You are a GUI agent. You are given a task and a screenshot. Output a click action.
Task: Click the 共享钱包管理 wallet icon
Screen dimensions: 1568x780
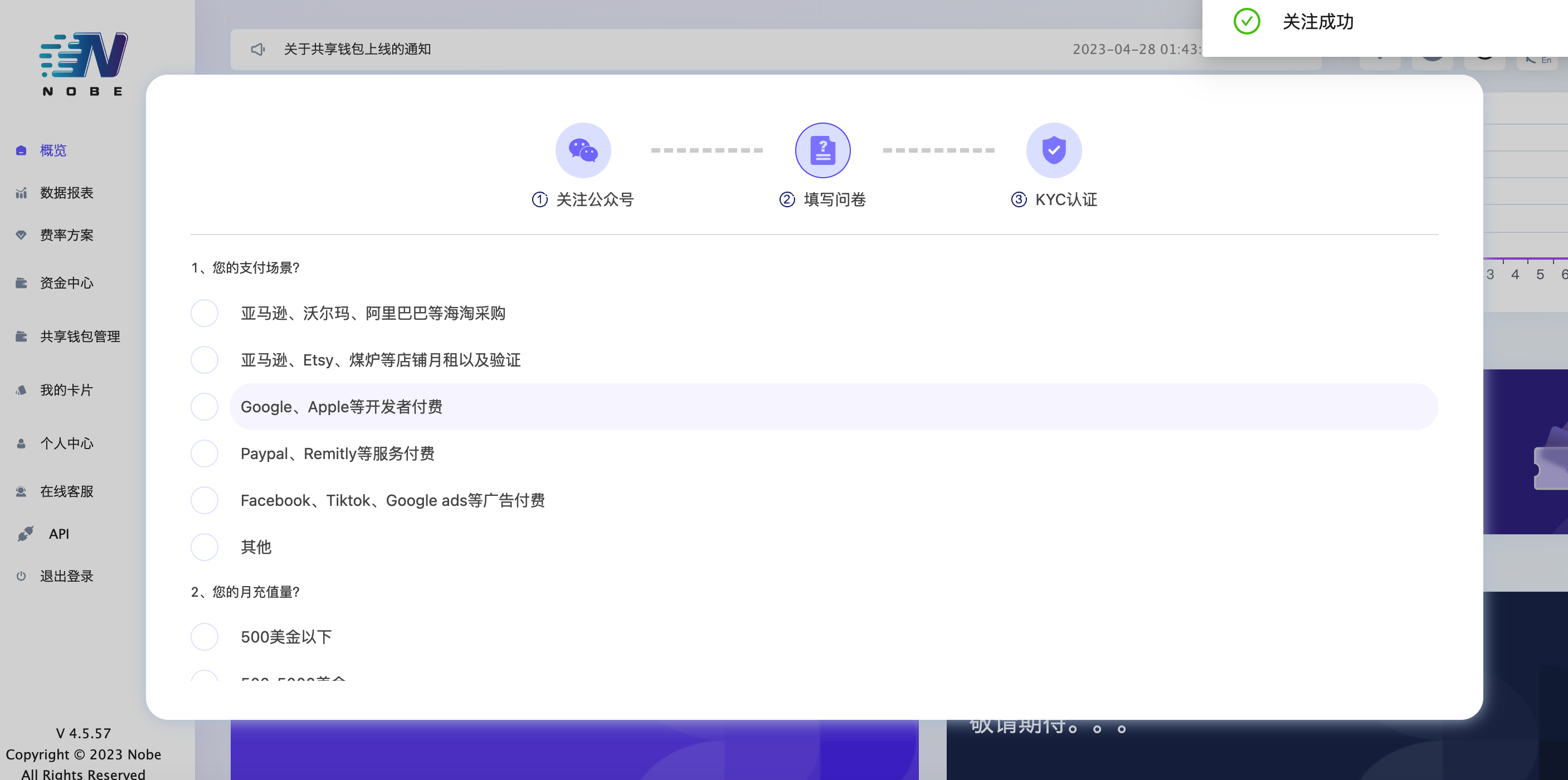(x=21, y=337)
